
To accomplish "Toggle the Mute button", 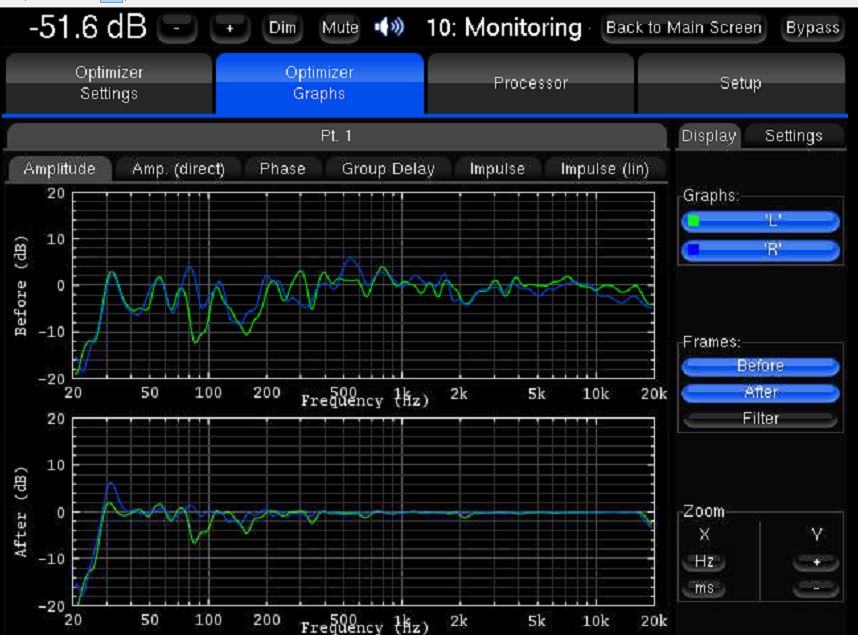I will 340,28.
